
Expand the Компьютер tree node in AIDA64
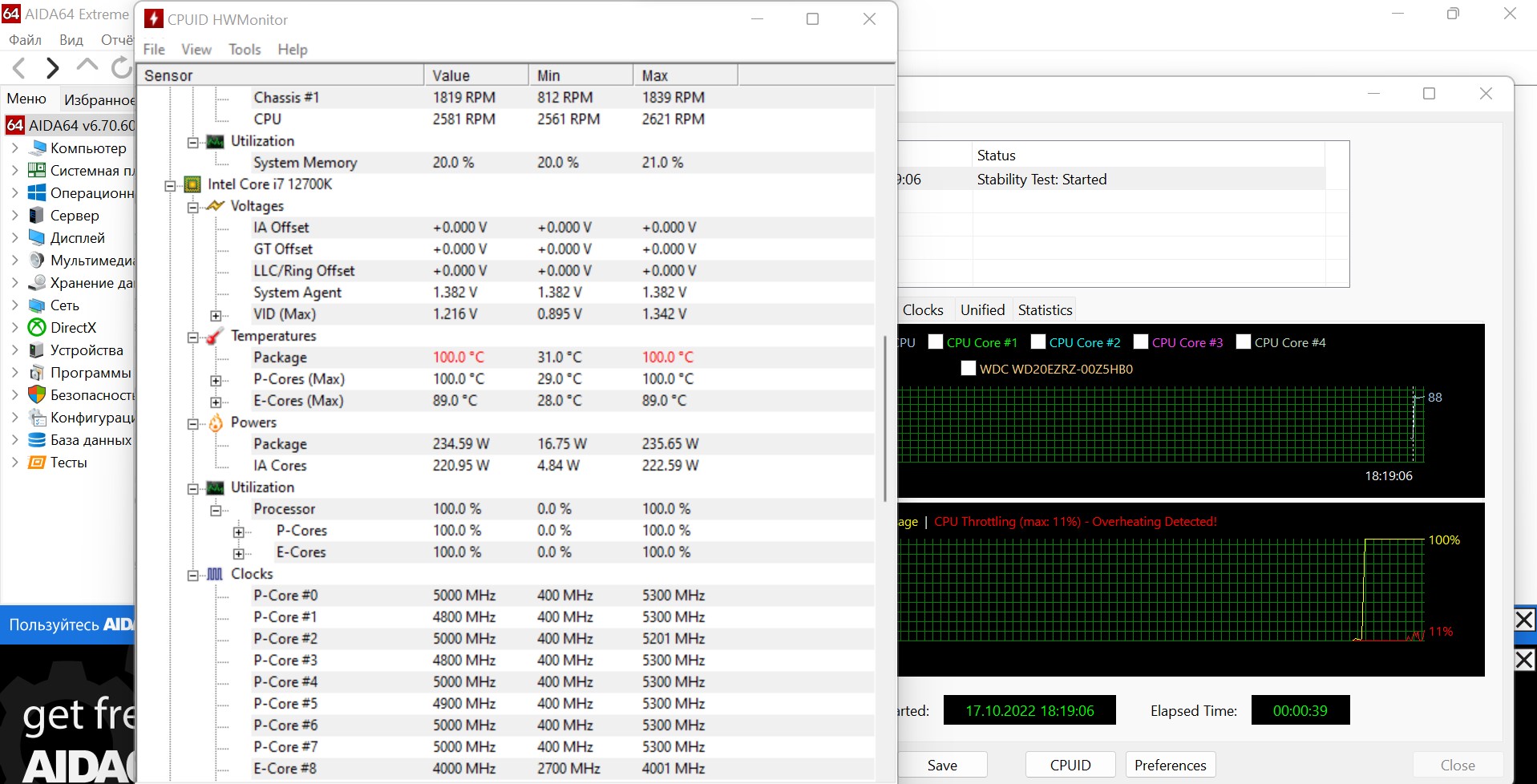tap(14, 148)
